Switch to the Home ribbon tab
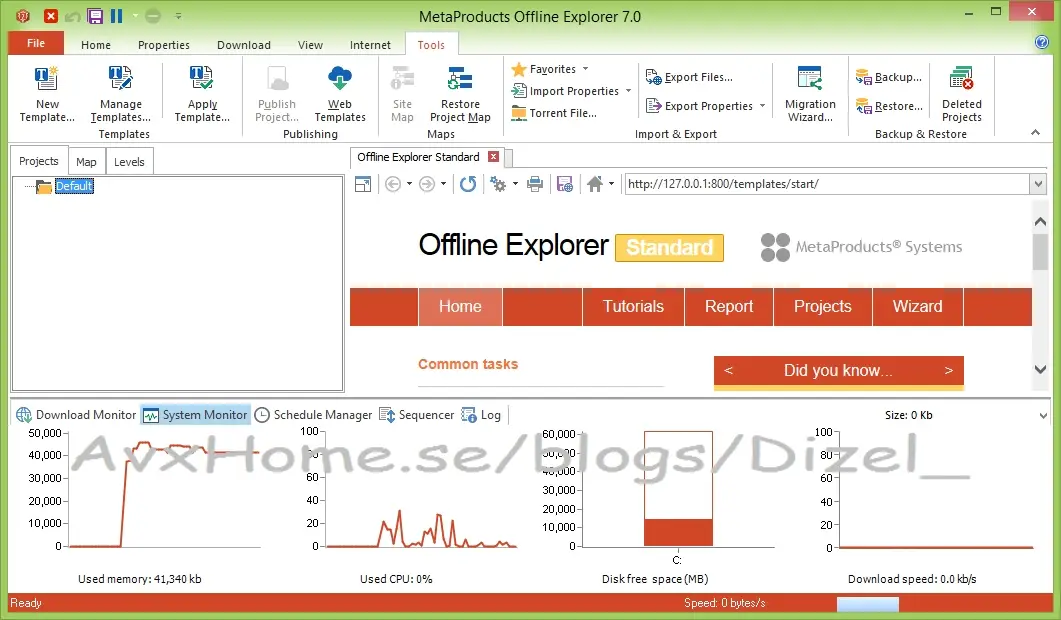This screenshot has width=1061, height=620. point(95,45)
